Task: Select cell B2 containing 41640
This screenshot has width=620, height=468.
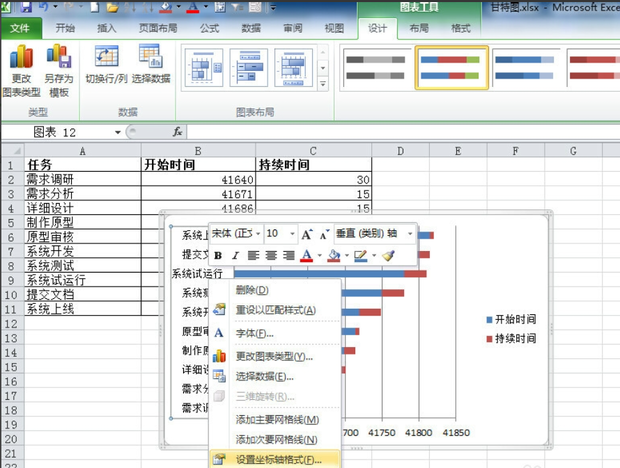Action: [198, 179]
